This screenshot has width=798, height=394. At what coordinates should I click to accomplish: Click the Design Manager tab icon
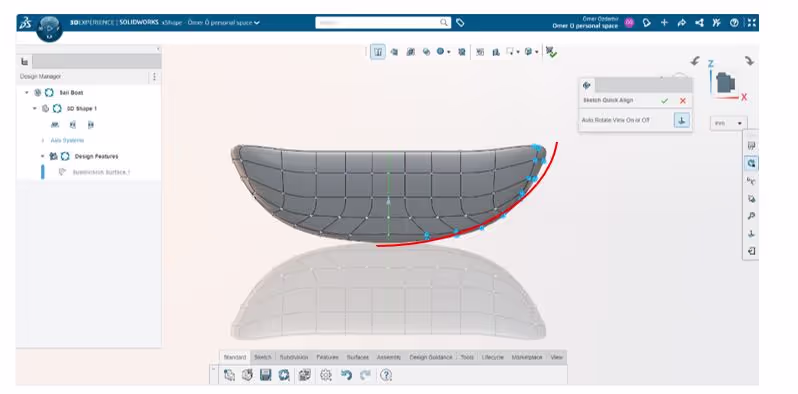pyautogui.click(x=24, y=62)
